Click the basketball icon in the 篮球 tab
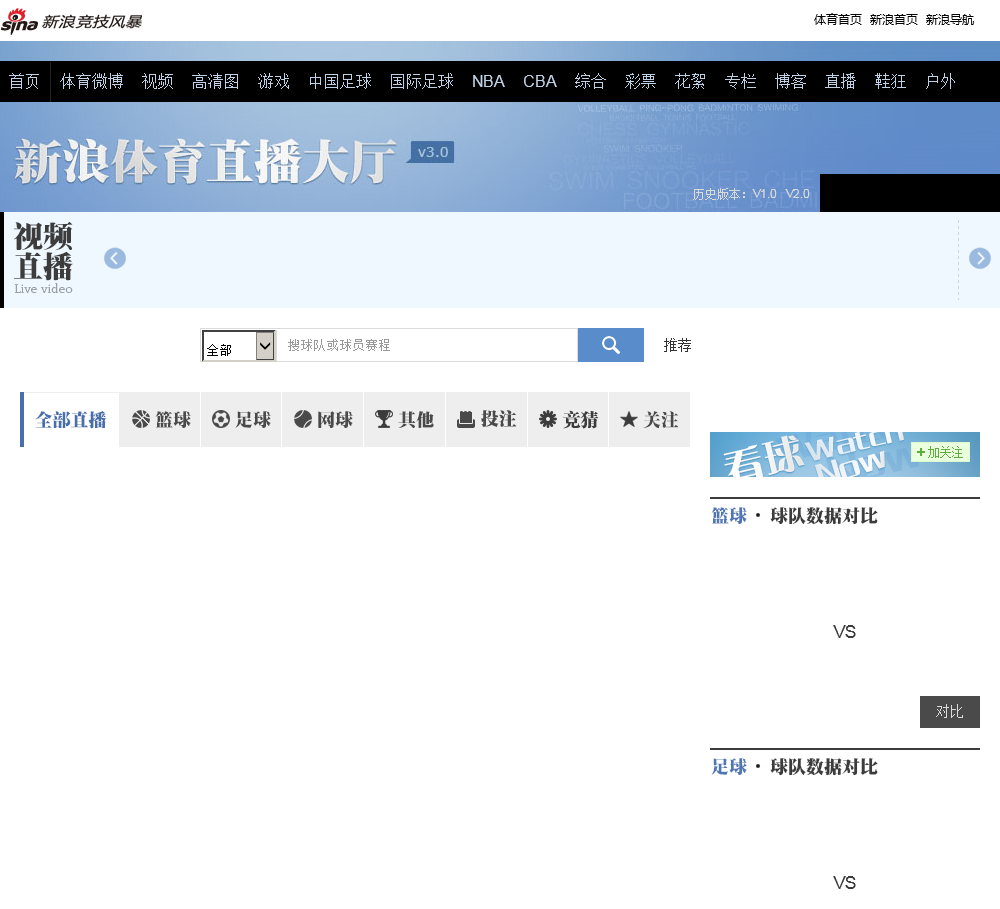The image size is (1000, 909). [140, 419]
